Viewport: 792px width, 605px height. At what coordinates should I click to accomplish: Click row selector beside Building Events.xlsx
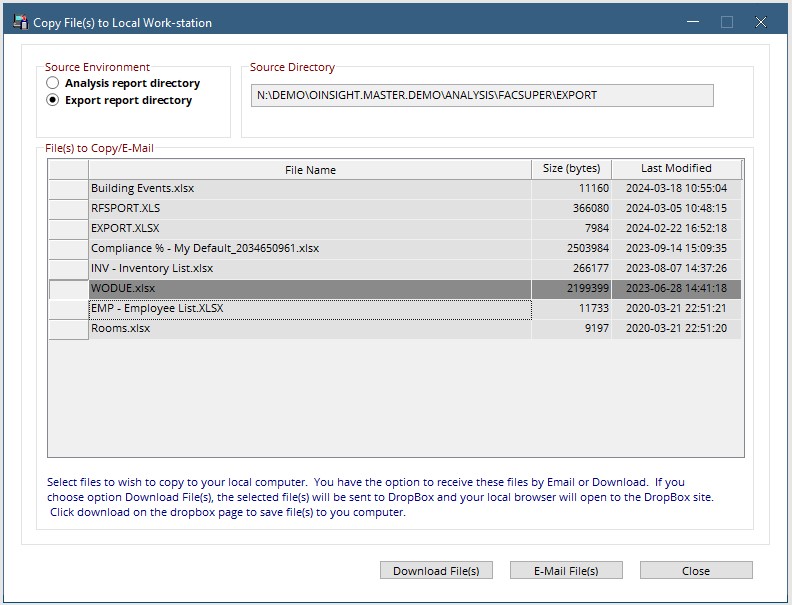pyautogui.click(x=69, y=189)
